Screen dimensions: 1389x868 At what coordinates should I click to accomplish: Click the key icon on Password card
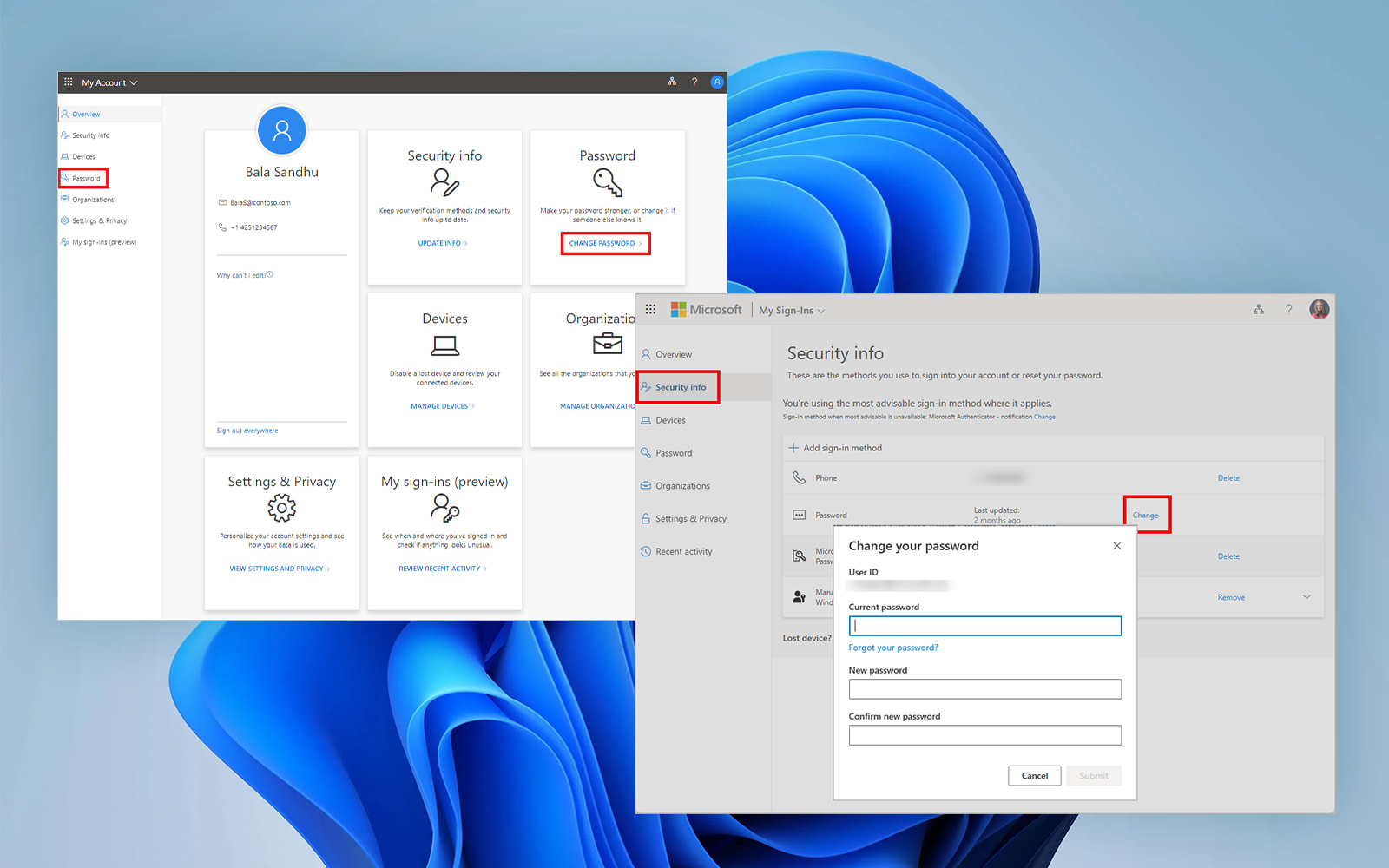tap(608, 182)
